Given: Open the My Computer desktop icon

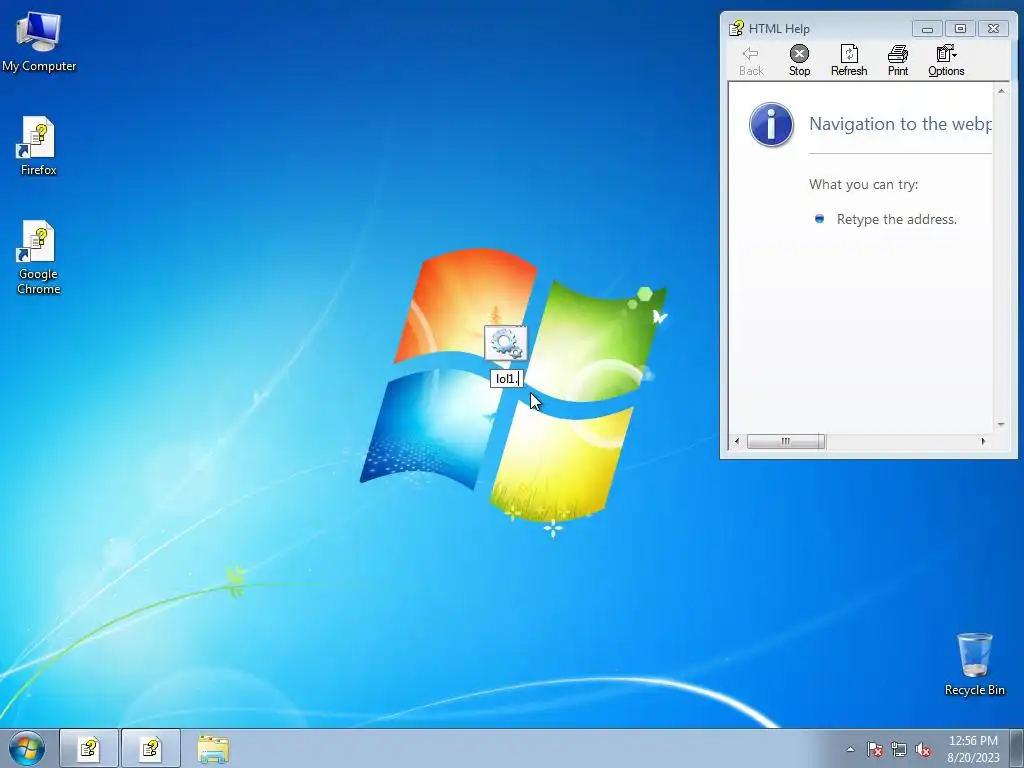Looking at the screenshot, I should [39, 42].
